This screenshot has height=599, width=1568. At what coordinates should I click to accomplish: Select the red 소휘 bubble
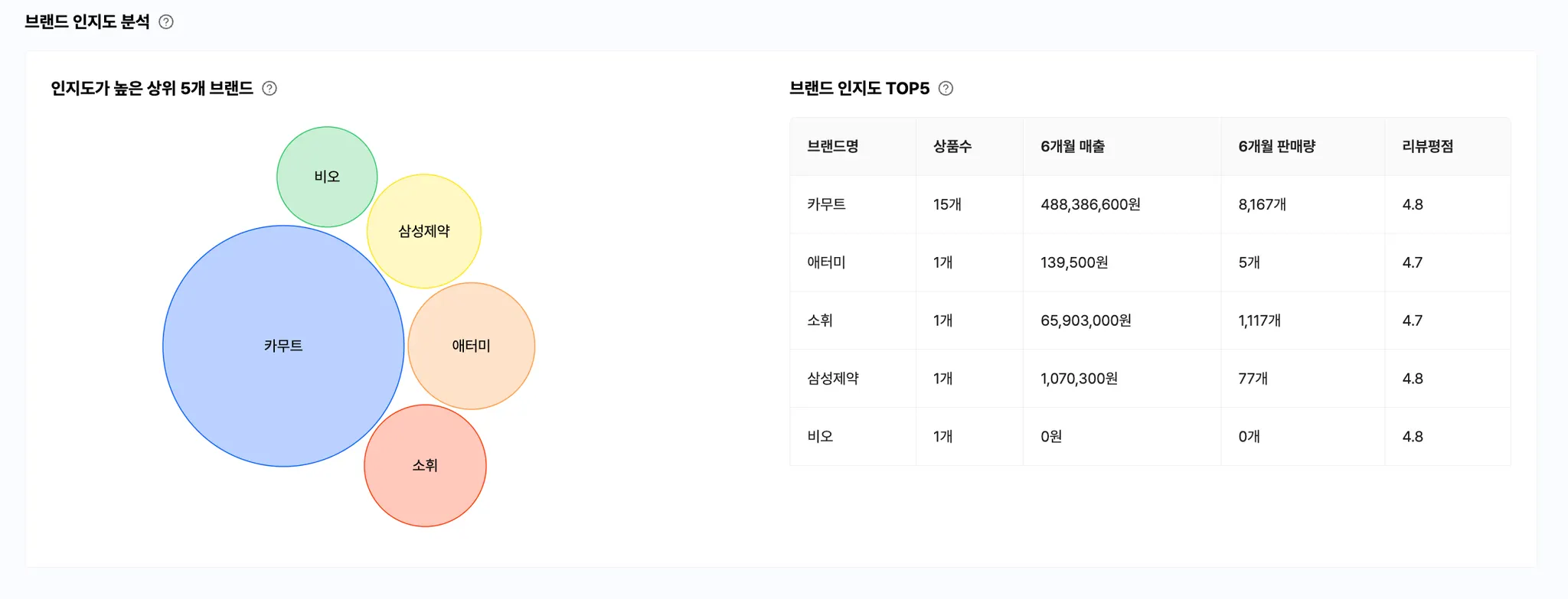(x=425, y=465)
